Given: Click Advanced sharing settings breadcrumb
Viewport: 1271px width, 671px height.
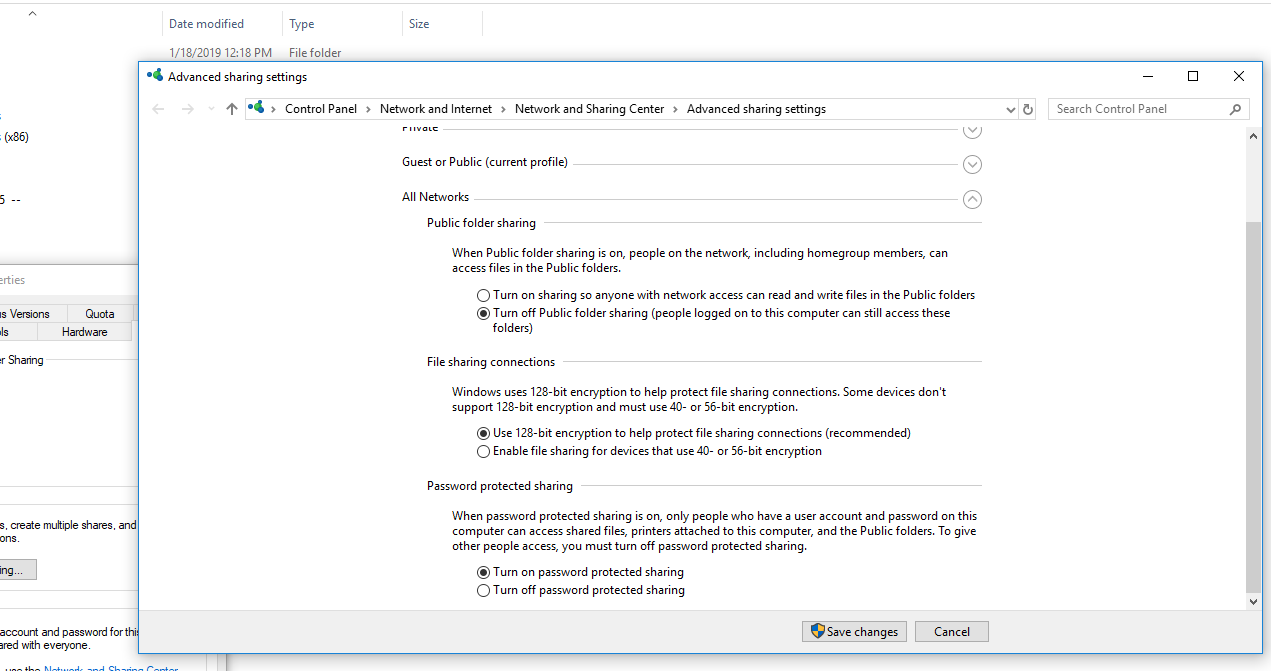Looking at the screenshot, I should 756,109.
